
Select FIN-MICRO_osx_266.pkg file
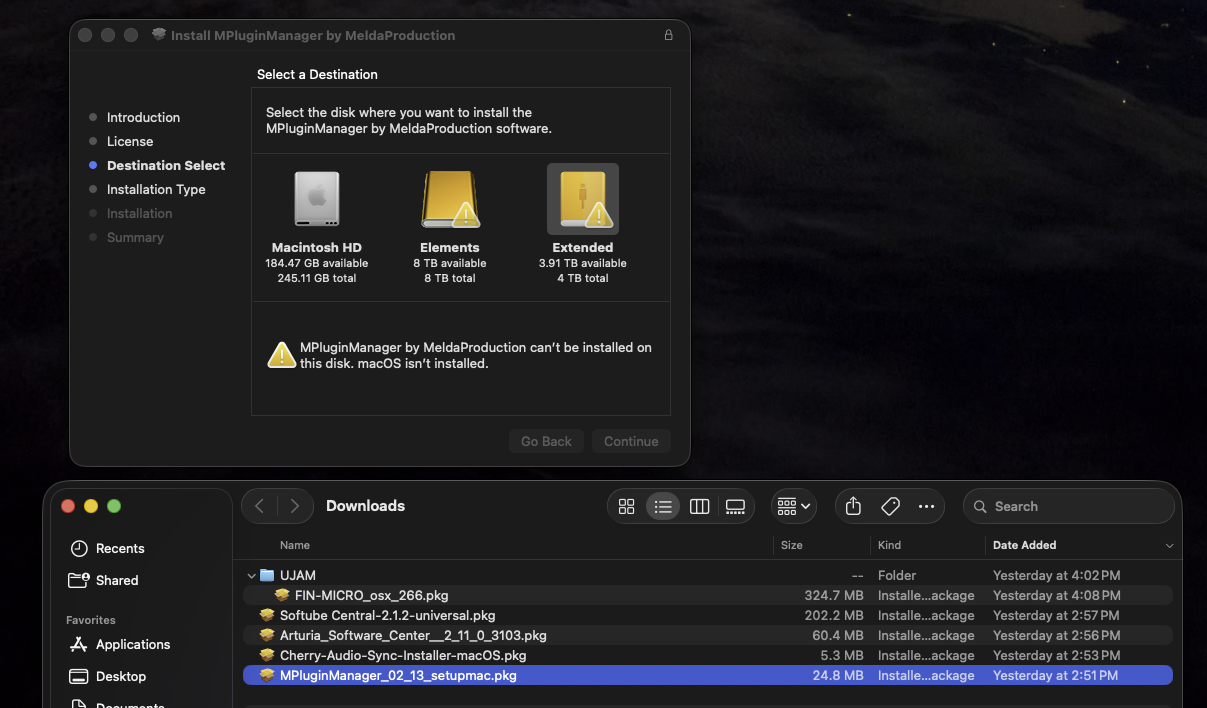(708, 595)
